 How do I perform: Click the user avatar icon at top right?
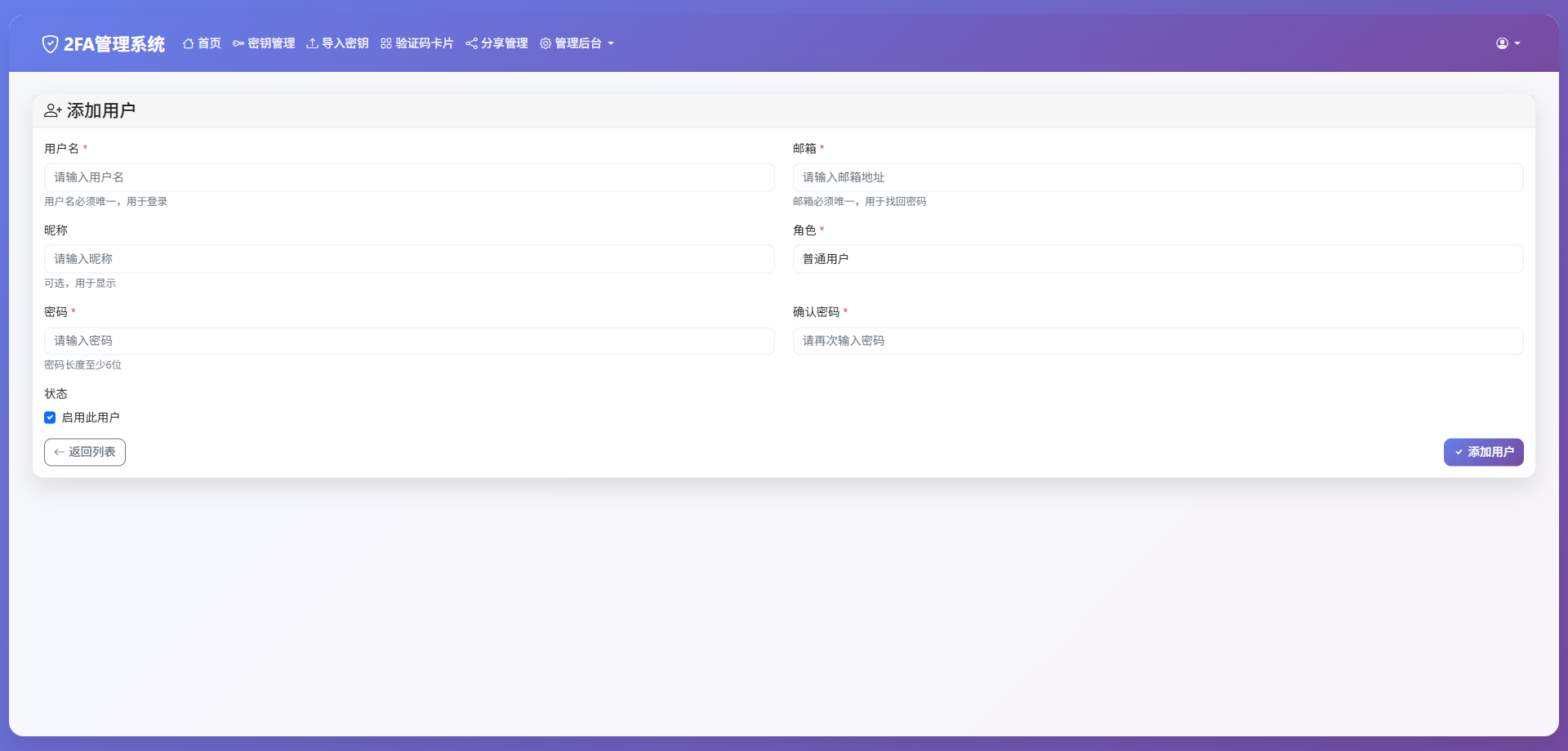(x=1502, y=42)
